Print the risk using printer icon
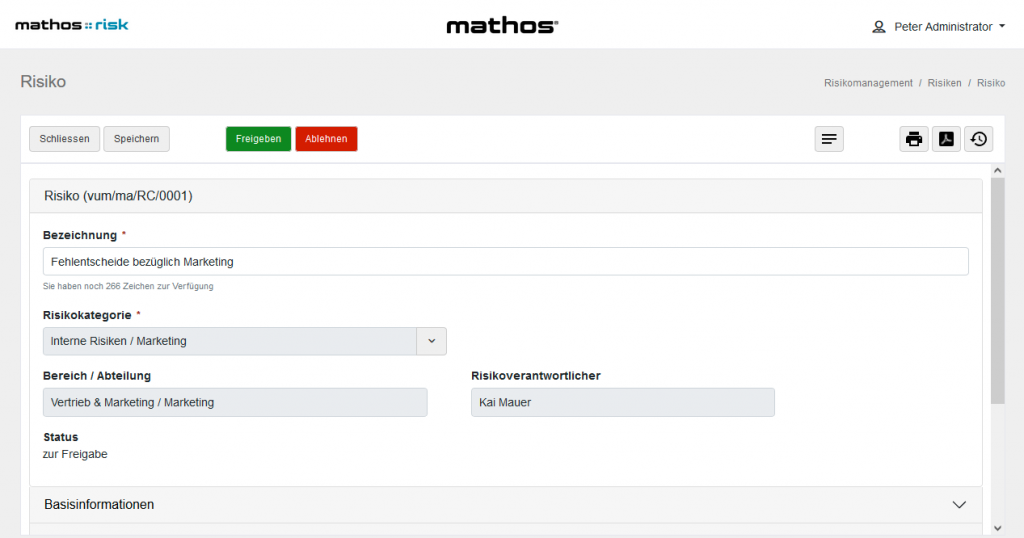 click(x=914, y=139)
